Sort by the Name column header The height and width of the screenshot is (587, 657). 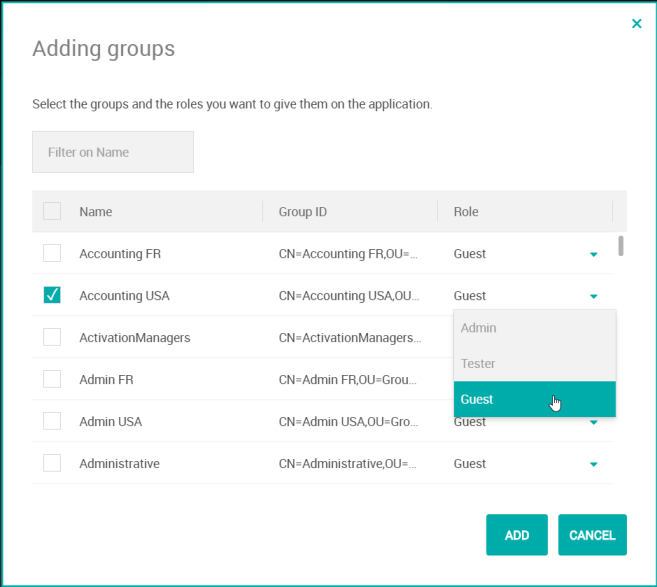coord(96,212)
